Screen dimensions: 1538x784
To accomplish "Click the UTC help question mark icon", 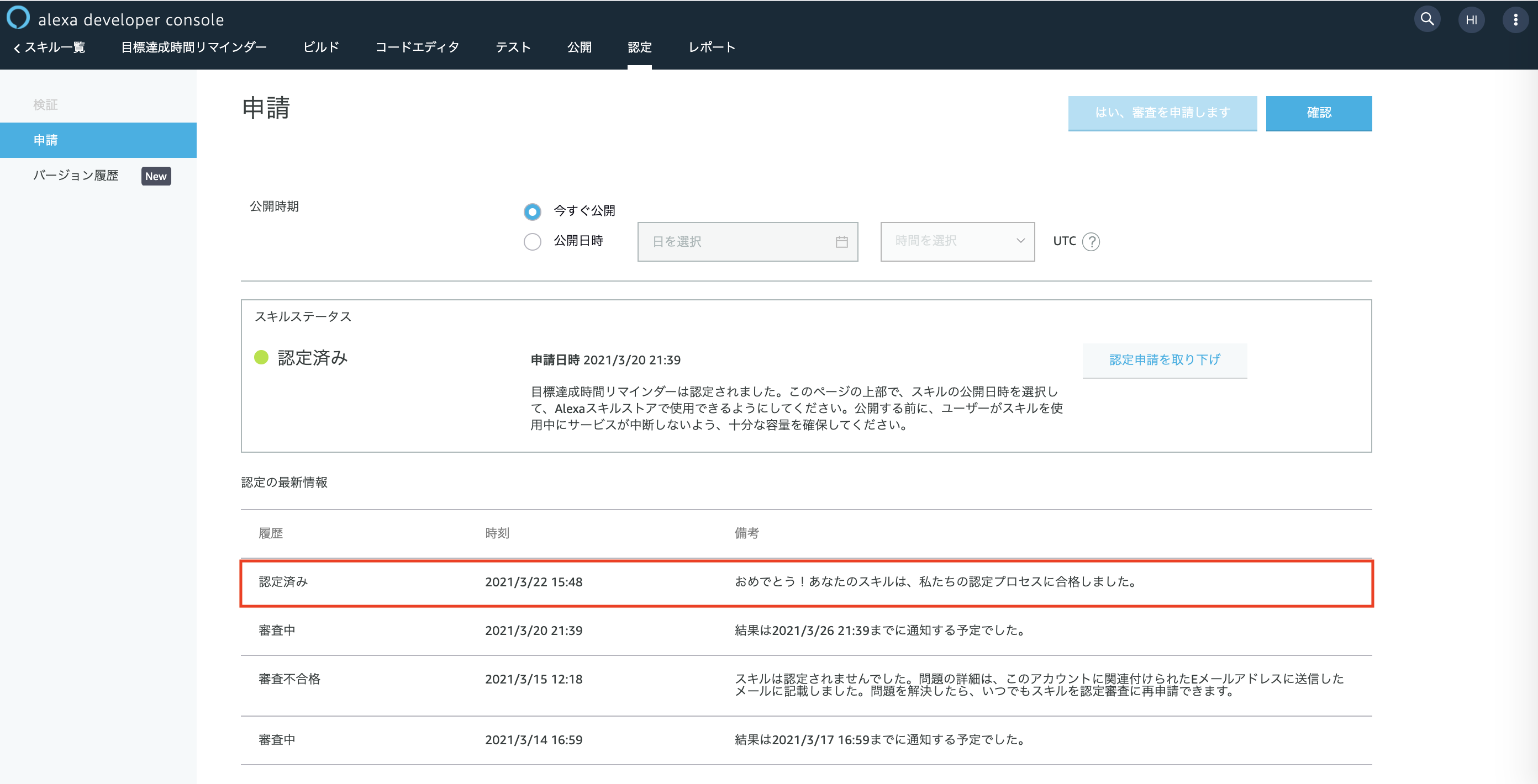I will (1091, 242).
